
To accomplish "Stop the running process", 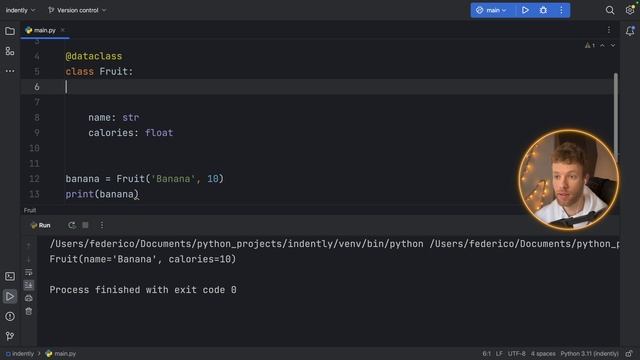I will tap(85, 225).
